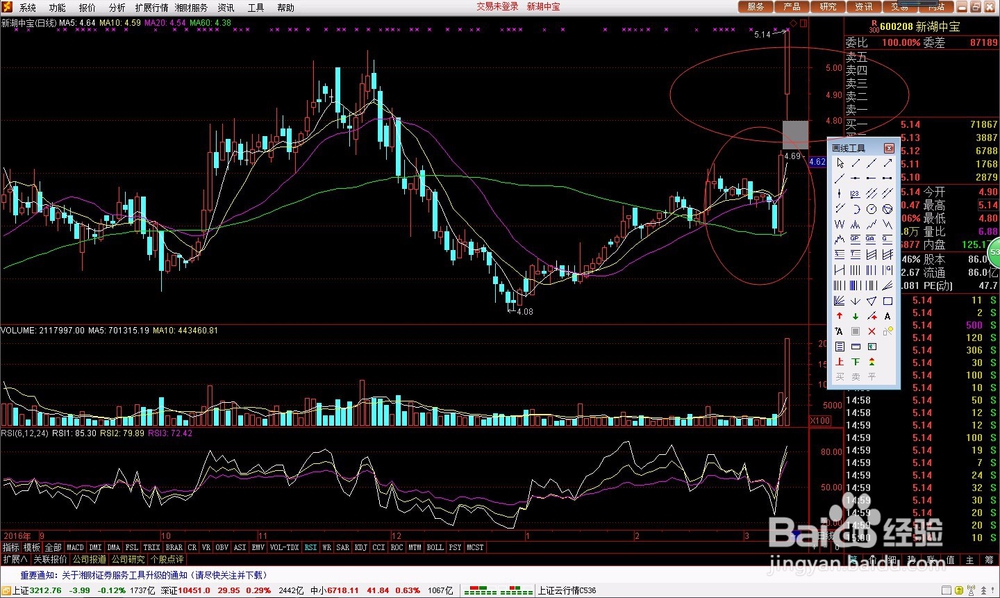
Task: Select the arrow line drawing tool
Action: tap(887, 163)
